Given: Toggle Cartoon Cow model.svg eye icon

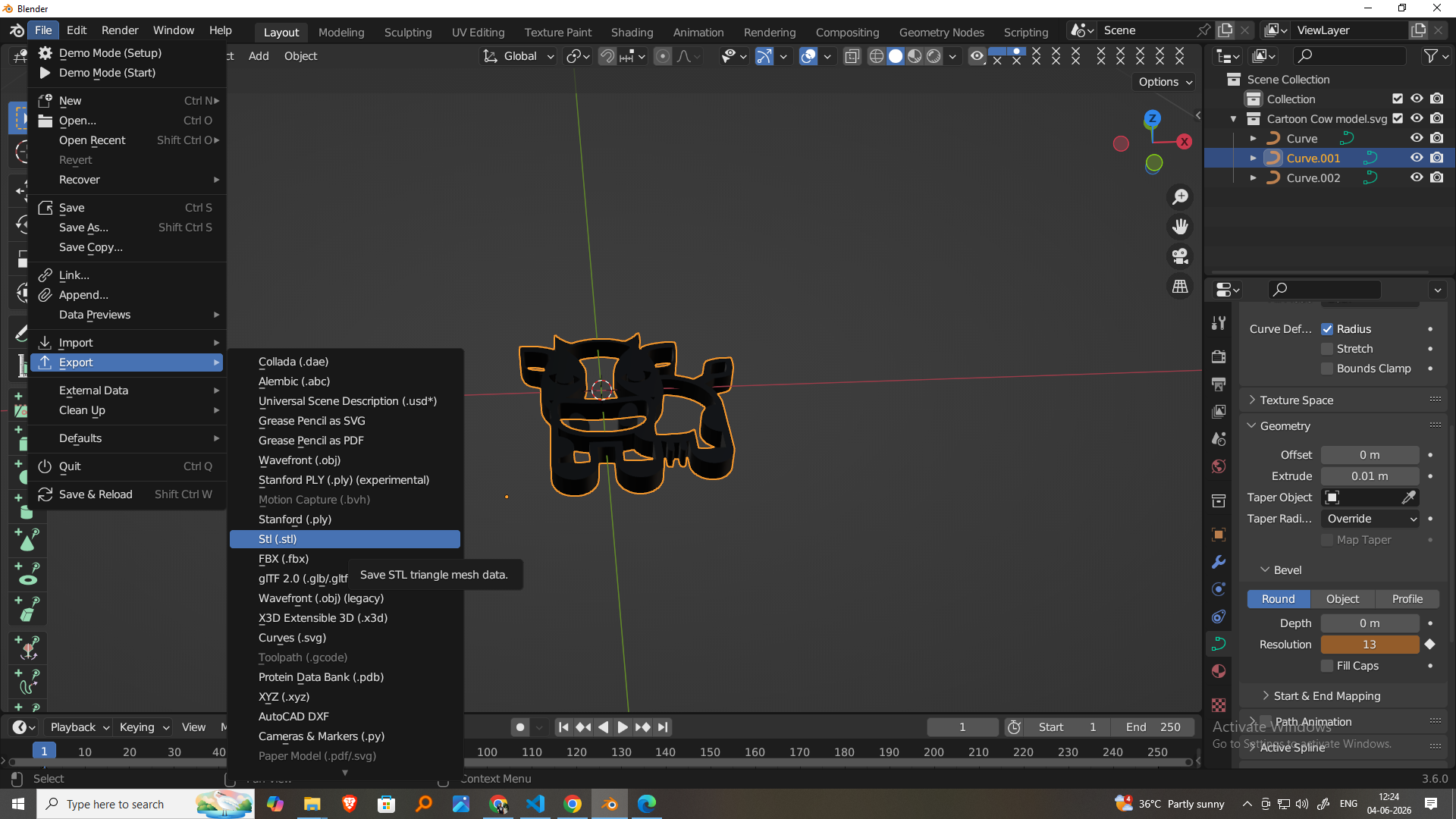Looking at the screenshot, I should [x=1417, y=118].
